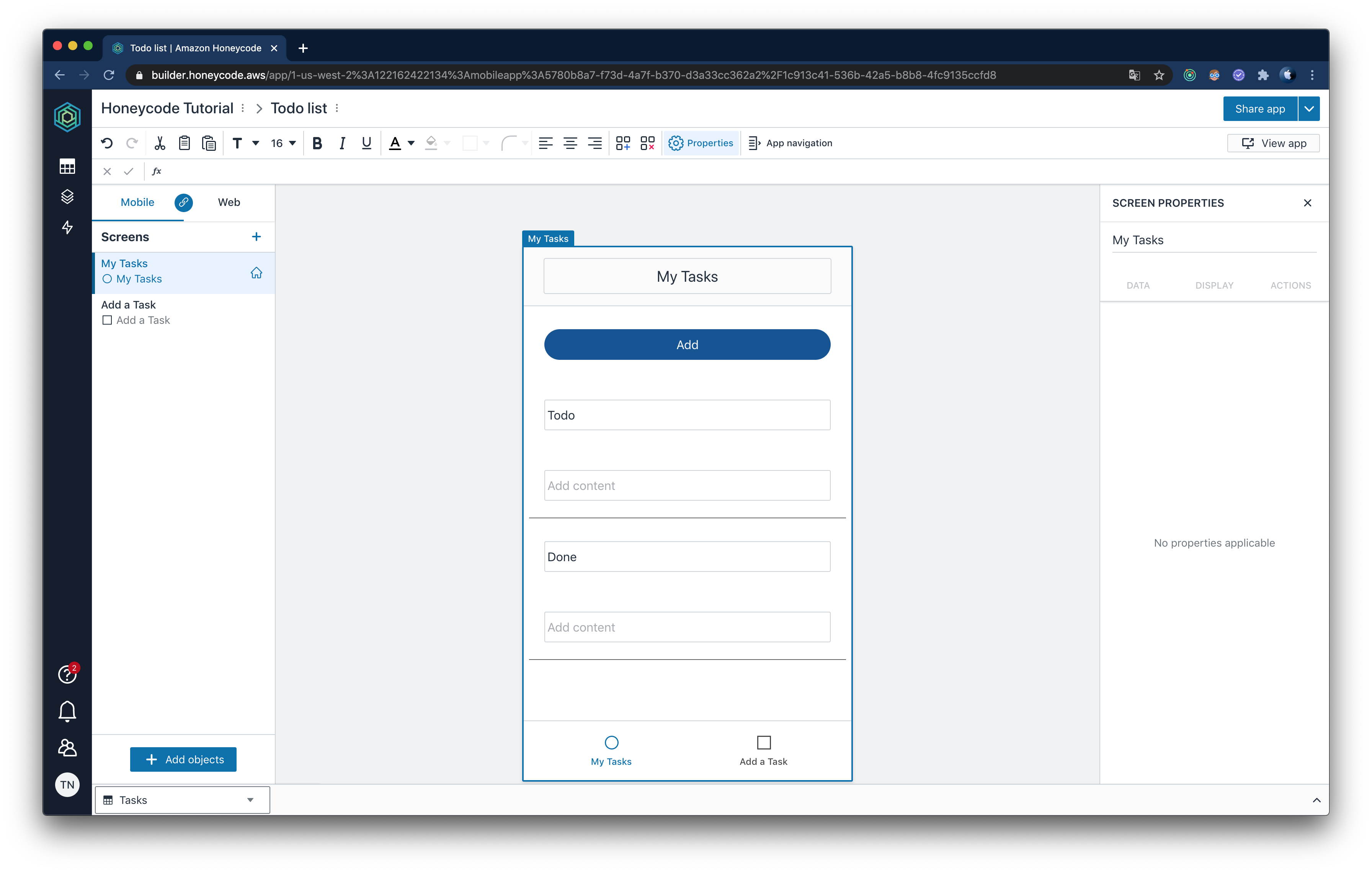The height and width of the screenshot is (872, 1372).
Task: Click the blue Add button on canvas
Action: pyautogui.click(x=687, y=345)
